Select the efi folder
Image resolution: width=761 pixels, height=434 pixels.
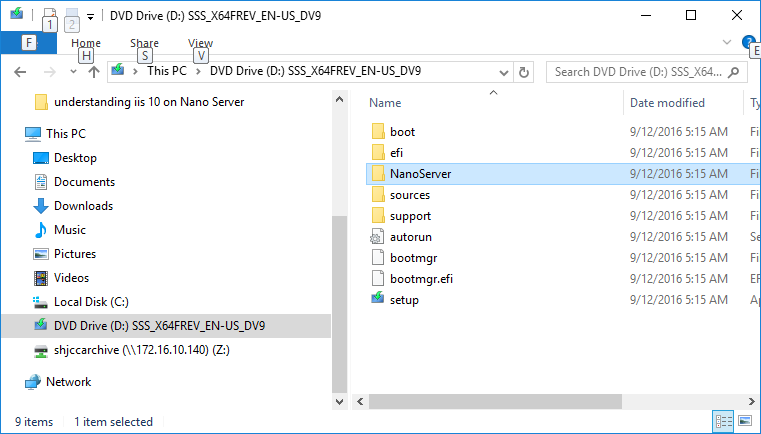point(396,152)
